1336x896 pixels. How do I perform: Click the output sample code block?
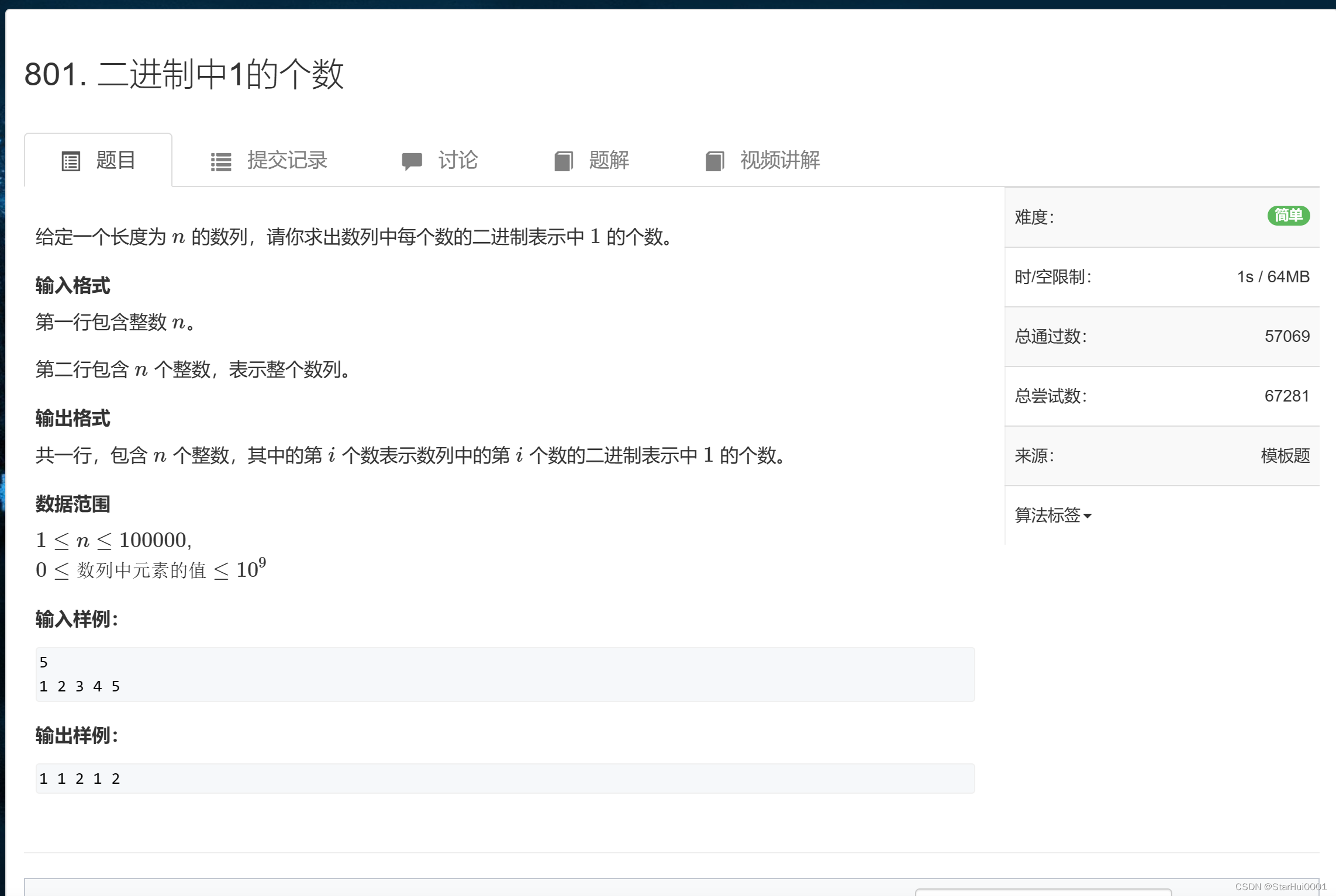(x=505, y=779)
